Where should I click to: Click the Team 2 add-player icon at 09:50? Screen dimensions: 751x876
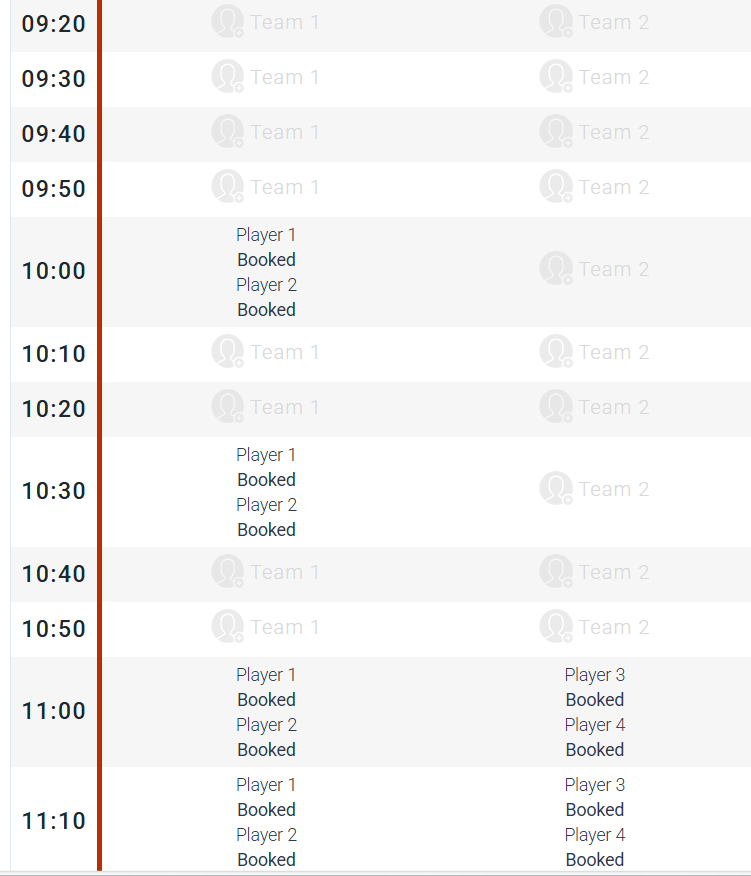pos(556,187)
